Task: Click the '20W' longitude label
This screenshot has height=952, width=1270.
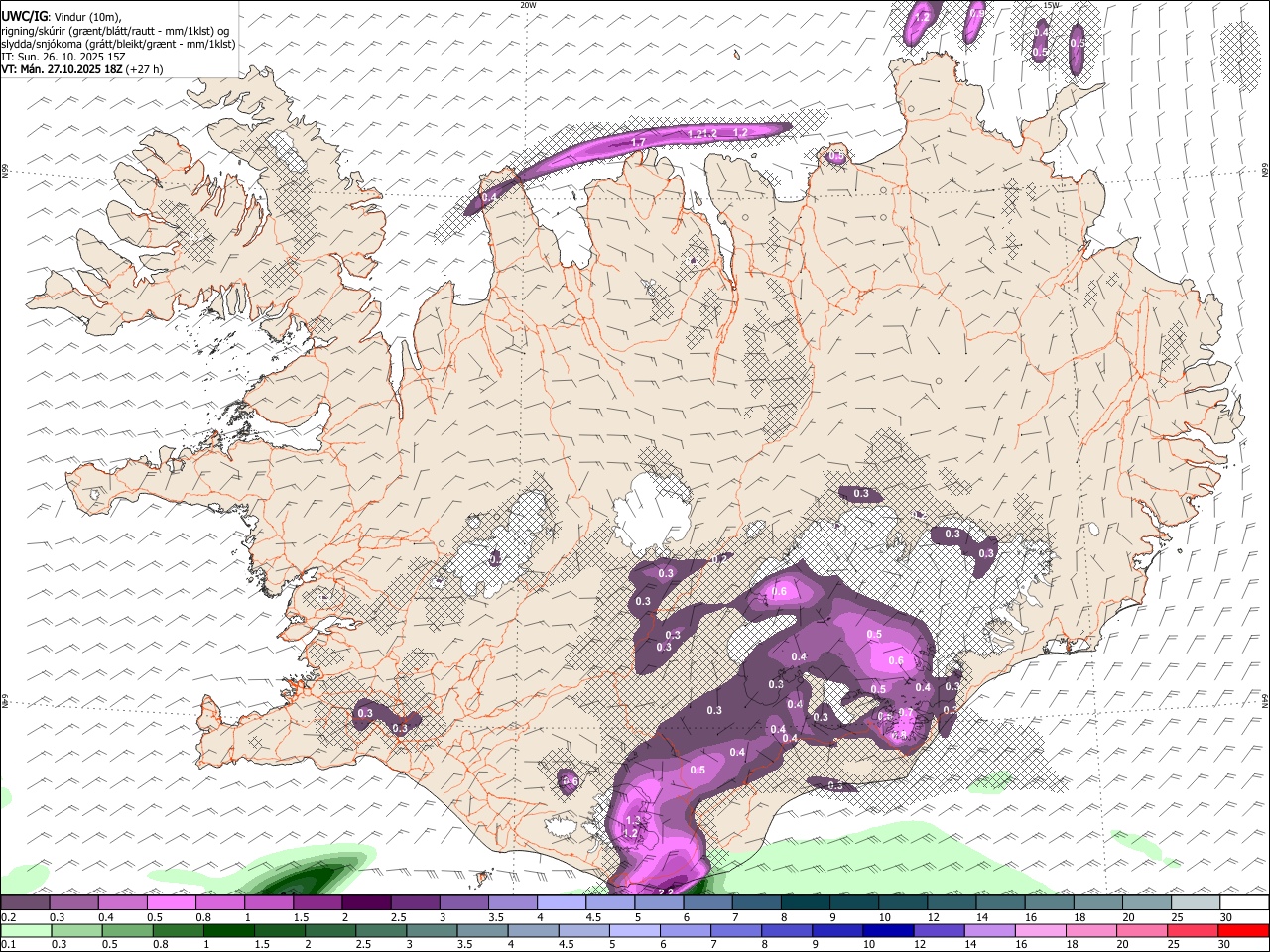Action: pos(529,5)
